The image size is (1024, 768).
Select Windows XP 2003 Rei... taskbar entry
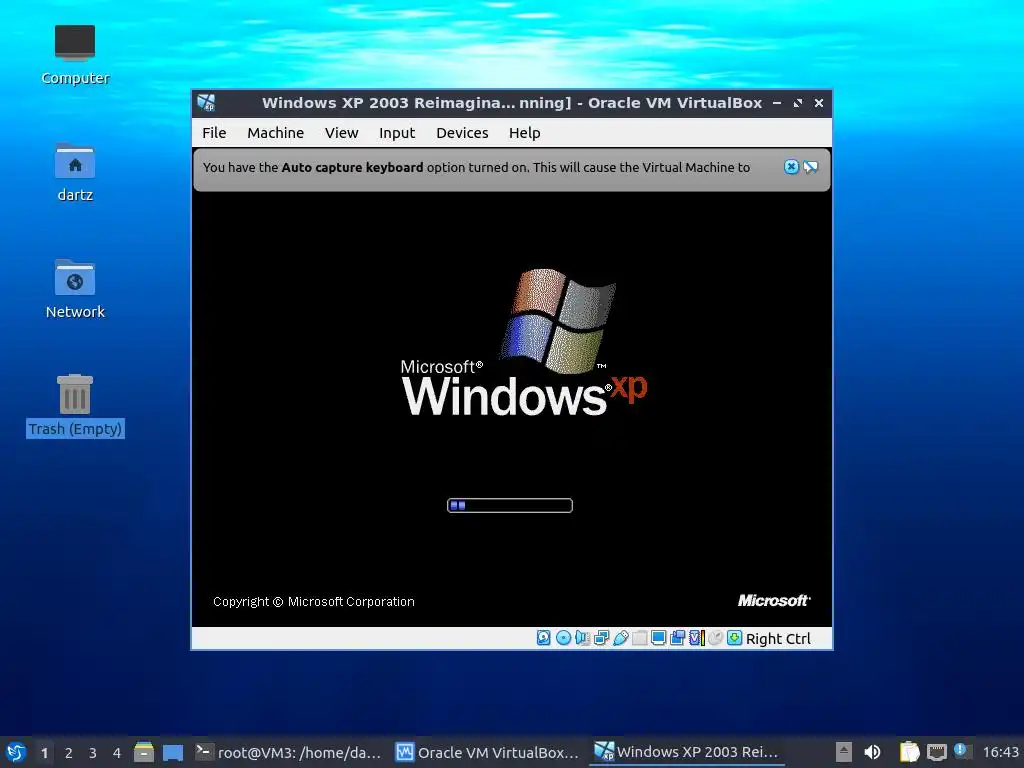[687, 752]
